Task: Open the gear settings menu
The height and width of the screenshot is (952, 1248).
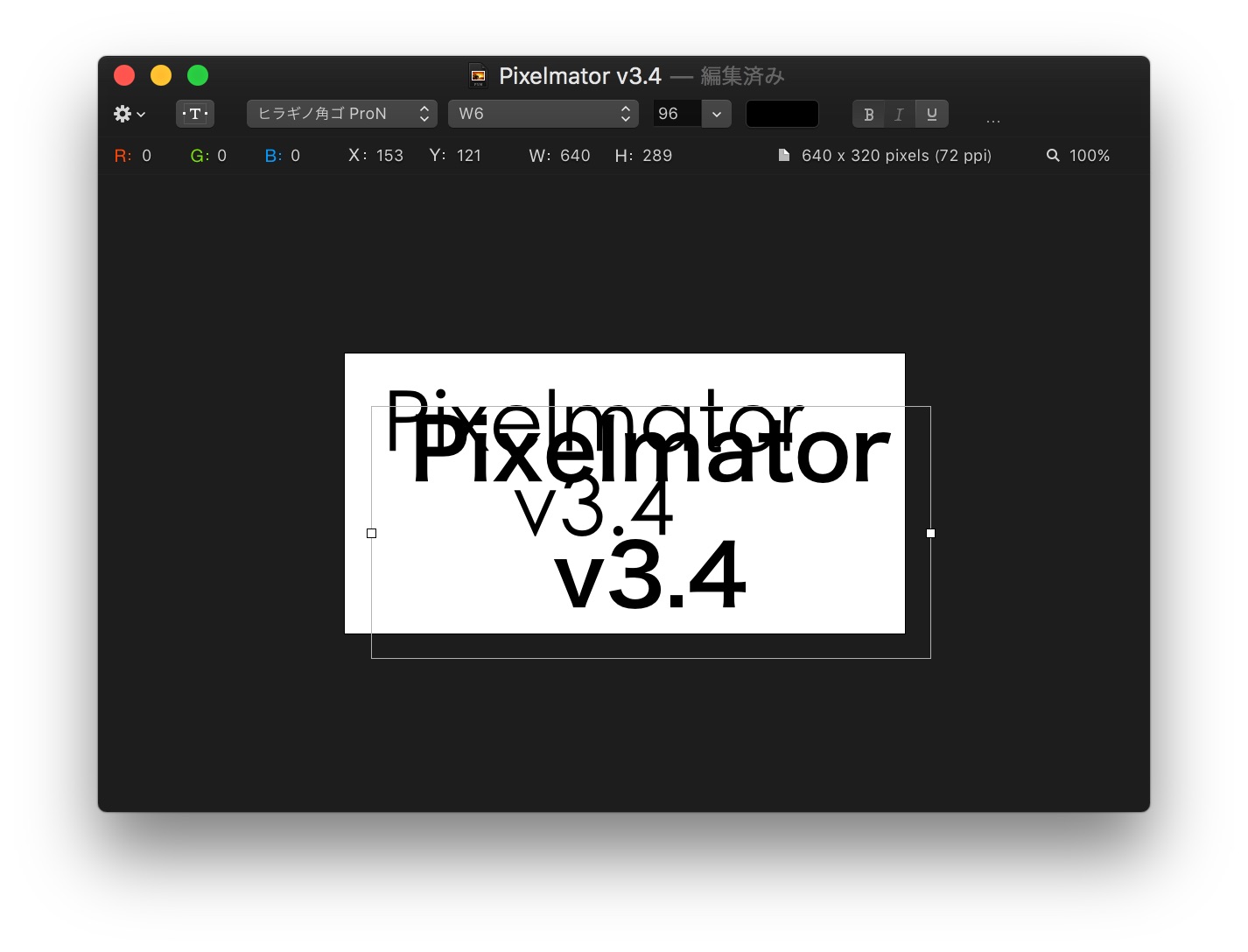Action: (129, 114)
